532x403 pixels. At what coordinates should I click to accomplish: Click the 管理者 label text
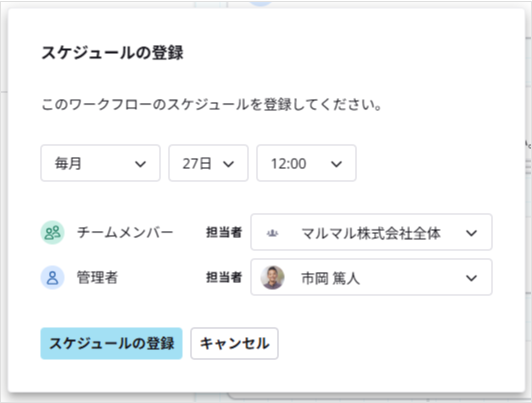tap(97, 277)
